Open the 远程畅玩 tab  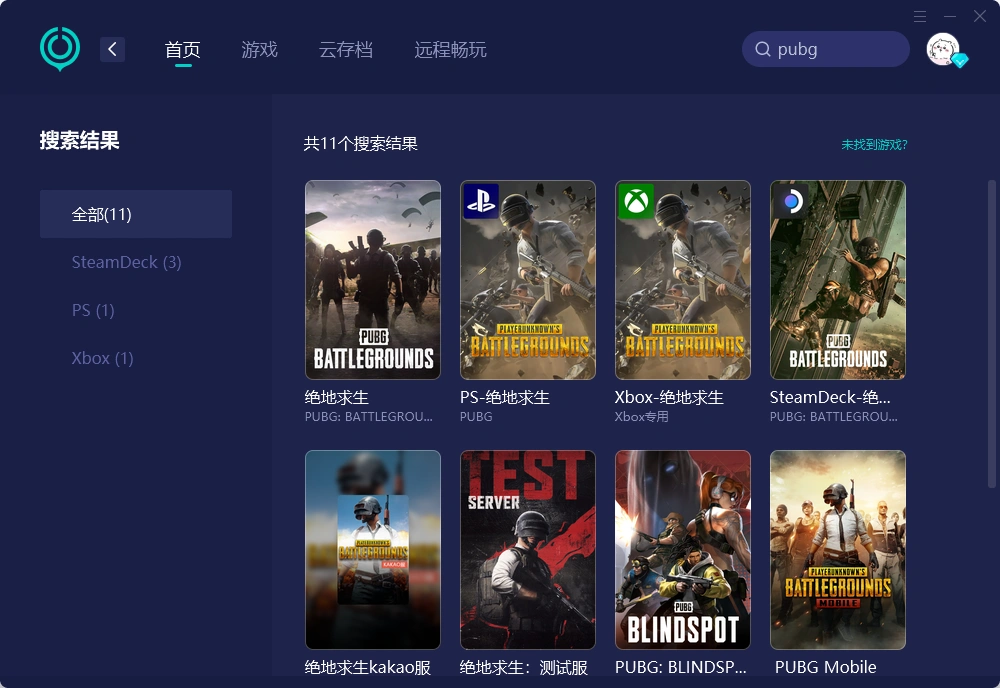pos(450,49)
